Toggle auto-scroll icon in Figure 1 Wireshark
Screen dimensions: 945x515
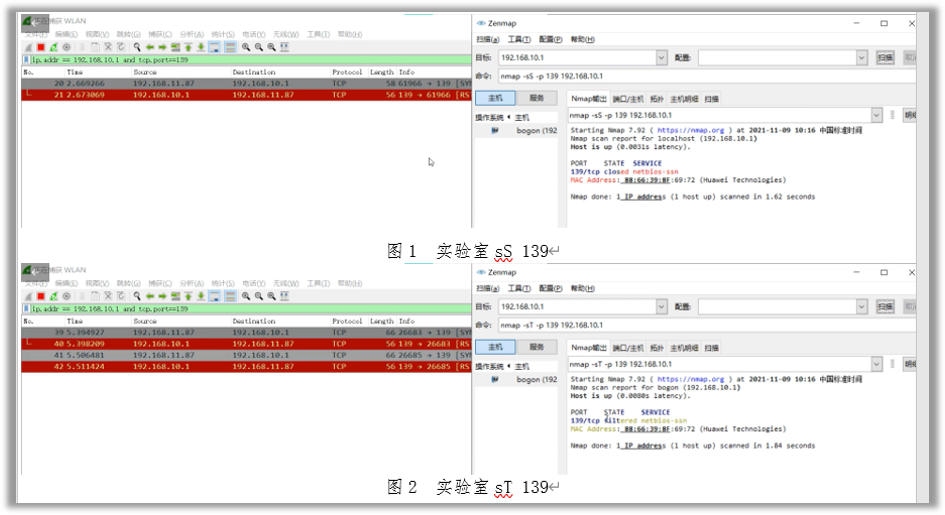click(x=215, y=47)
